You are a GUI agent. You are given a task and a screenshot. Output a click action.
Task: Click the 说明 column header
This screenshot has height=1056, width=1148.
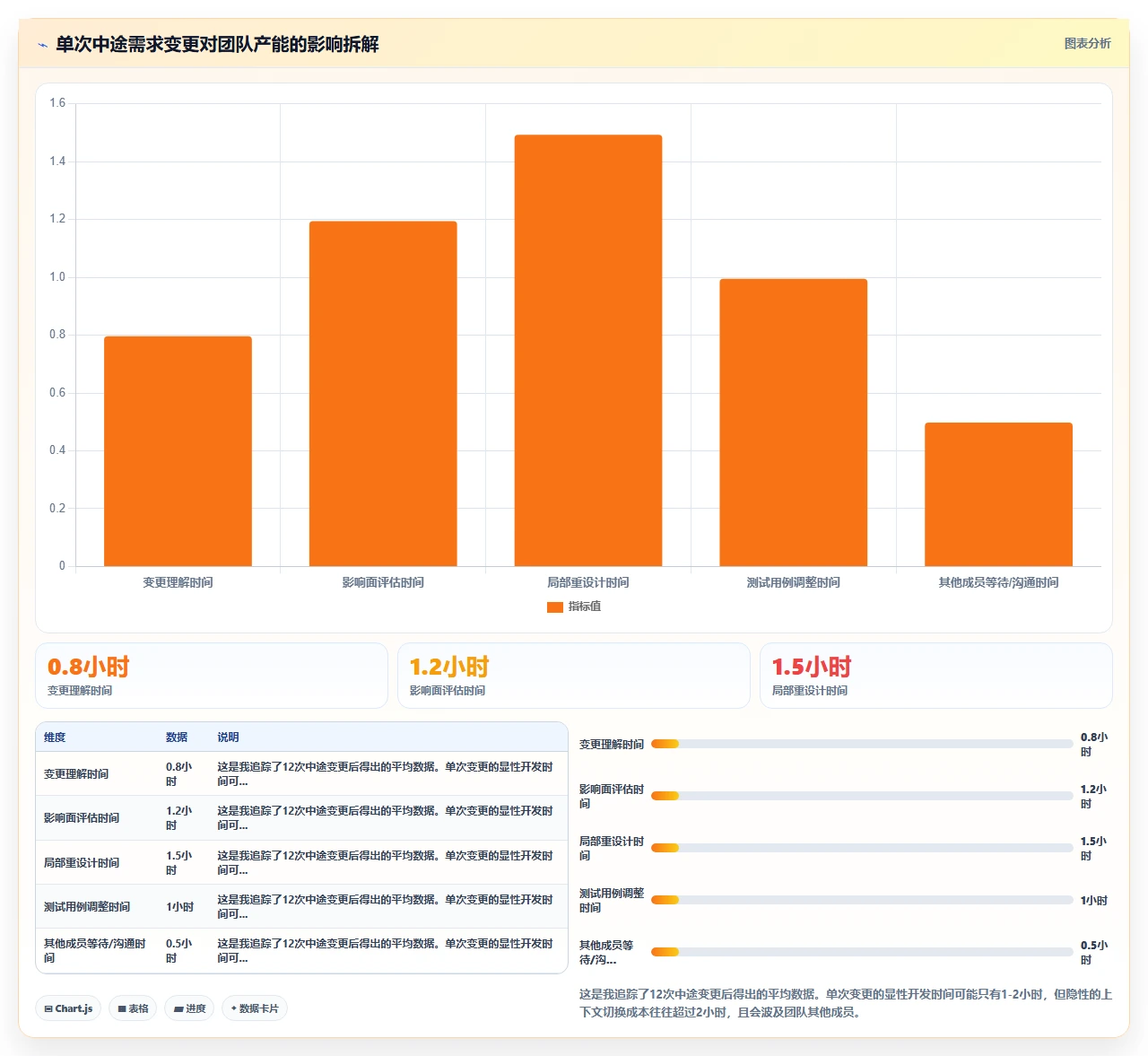pos(228,737)
